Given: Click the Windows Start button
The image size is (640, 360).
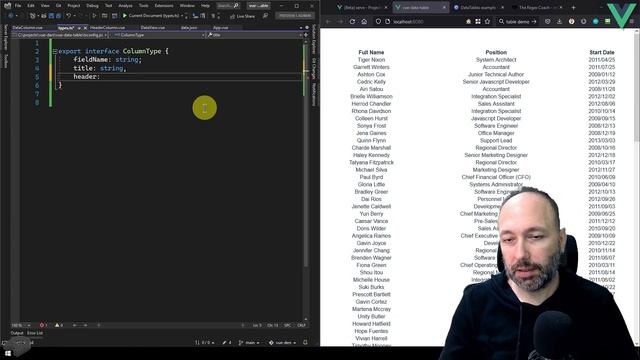Looking at the screenshot, I should 8,353.
